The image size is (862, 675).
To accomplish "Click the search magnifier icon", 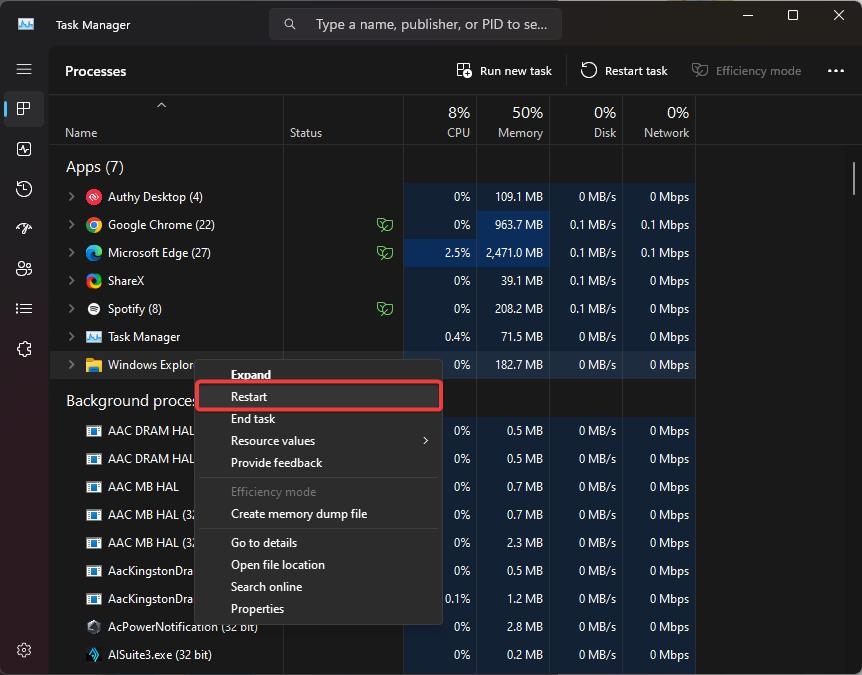I will pos(290,24).
